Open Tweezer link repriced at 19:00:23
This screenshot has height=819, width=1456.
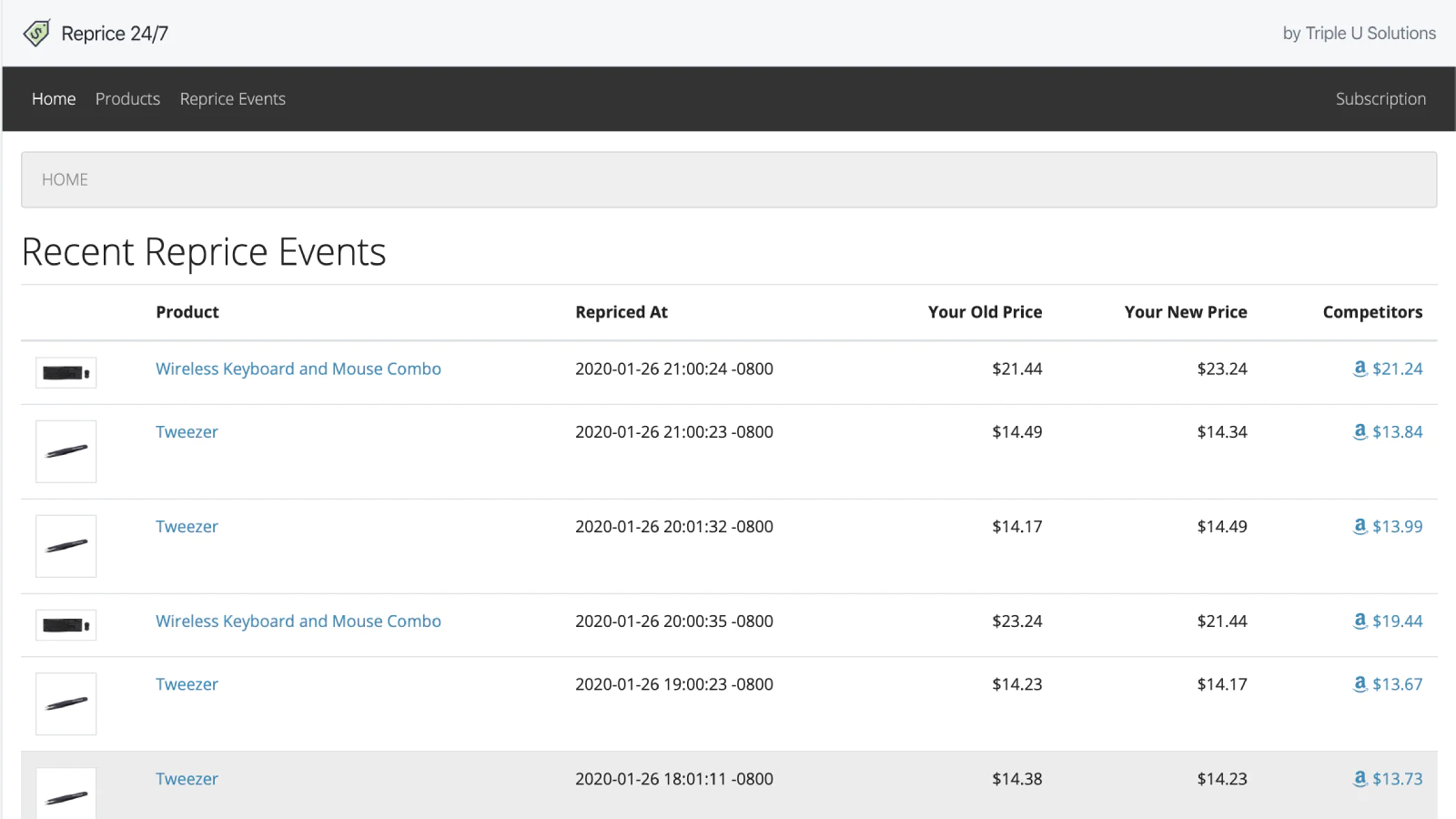coord(187,684)
